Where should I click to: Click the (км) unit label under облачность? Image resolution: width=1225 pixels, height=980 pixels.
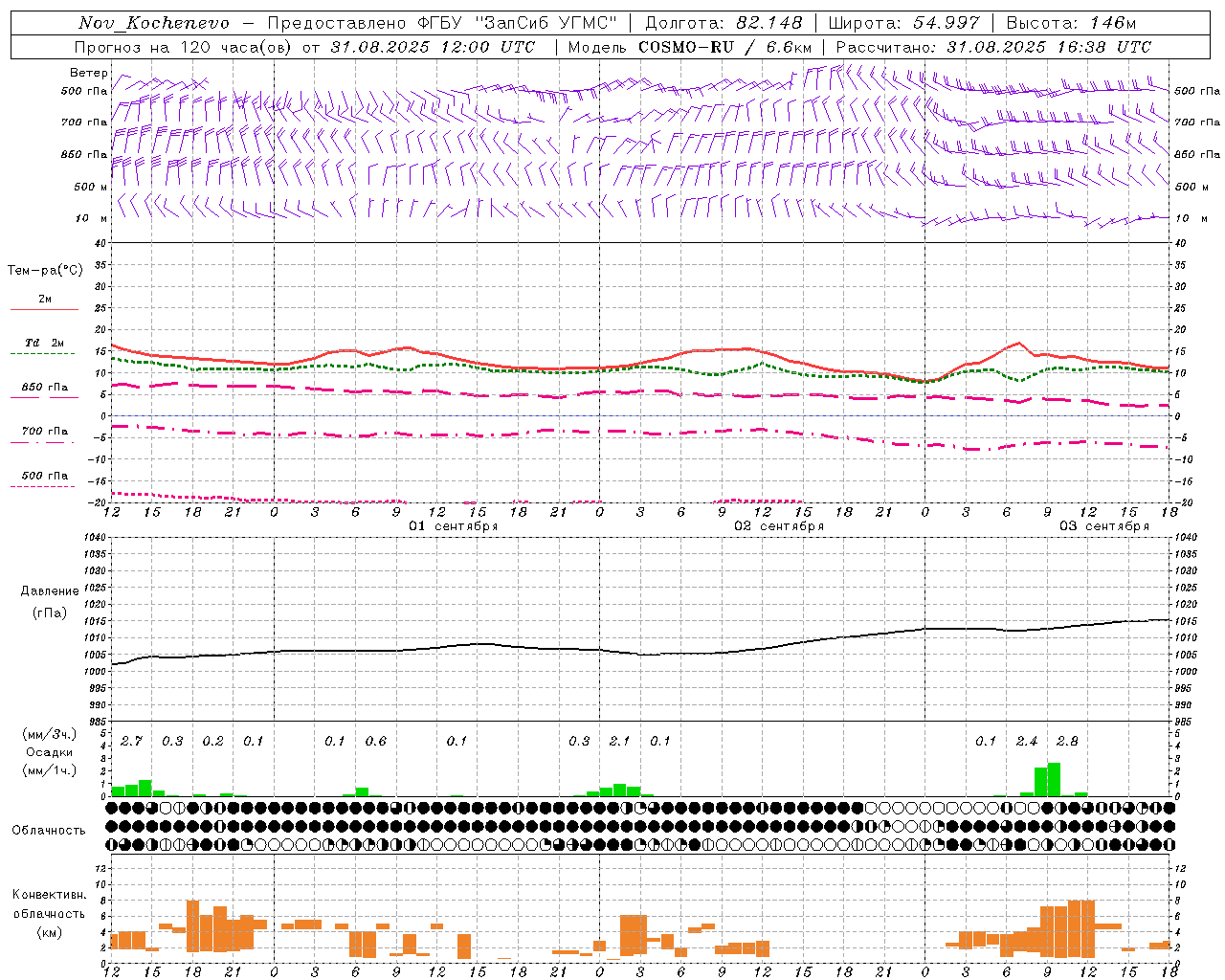point(49,932)
